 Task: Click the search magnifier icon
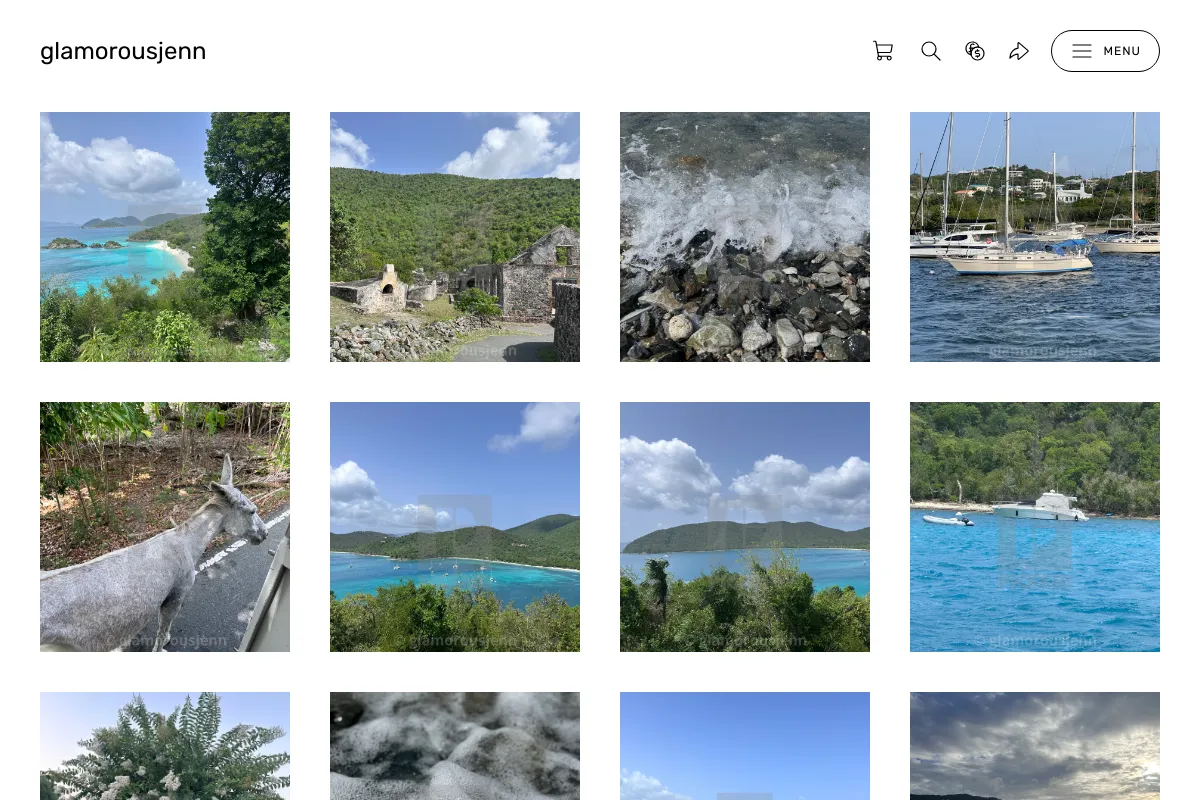pos(931,51)
